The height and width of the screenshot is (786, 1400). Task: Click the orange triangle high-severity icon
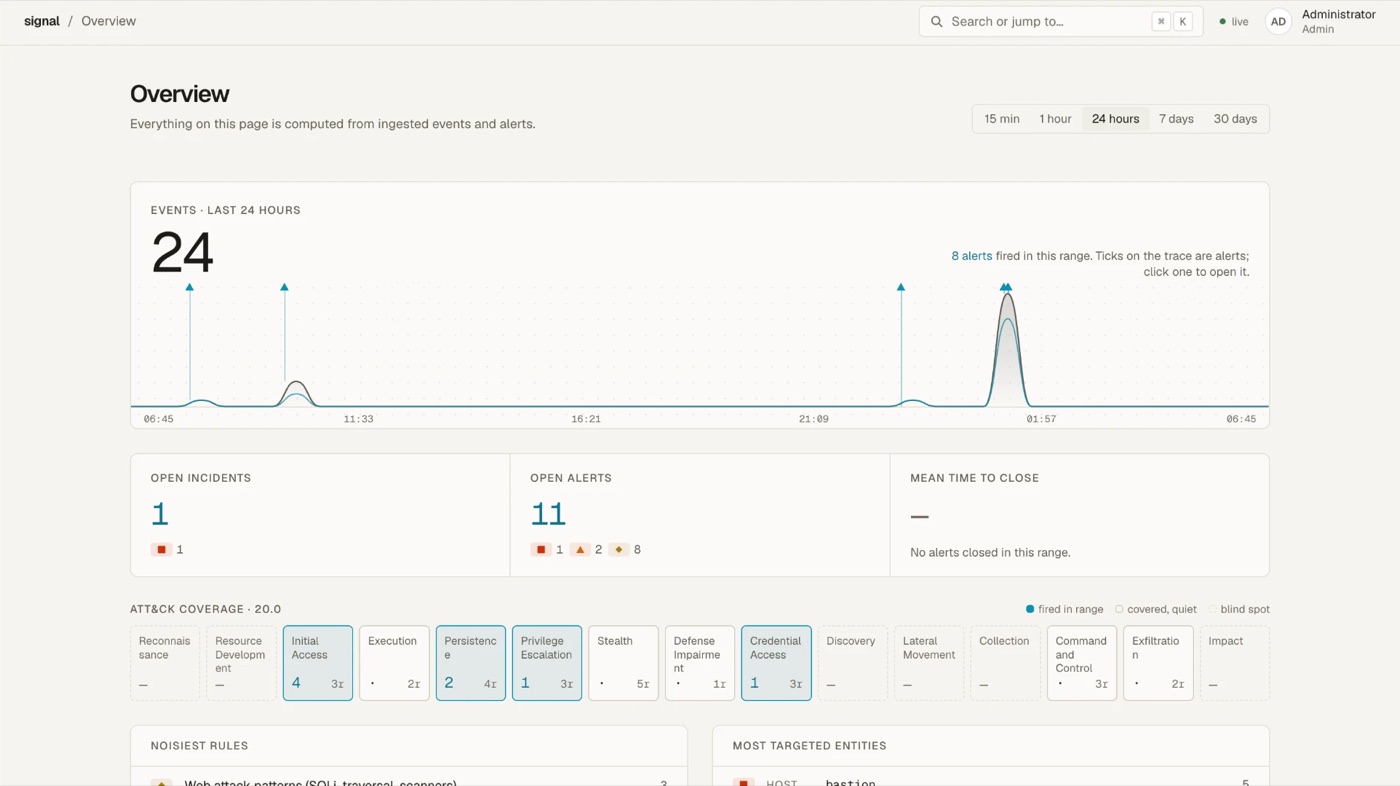[580, 549]
